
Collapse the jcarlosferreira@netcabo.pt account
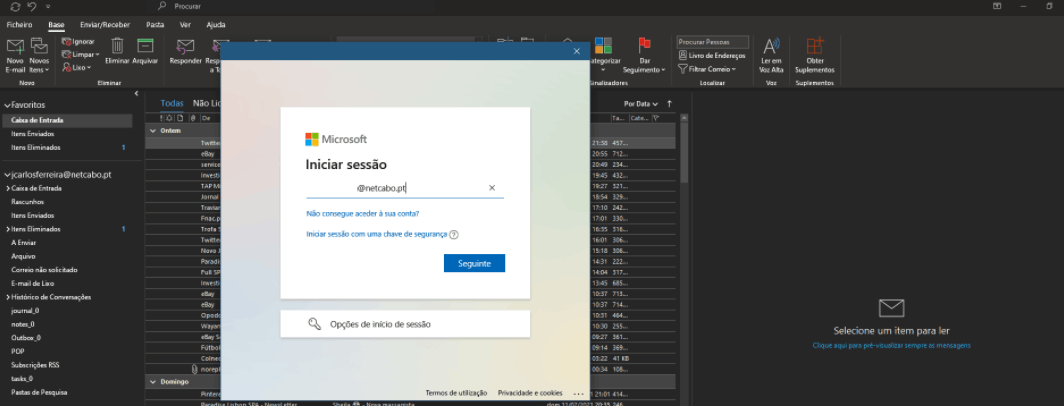pos(7,174)
